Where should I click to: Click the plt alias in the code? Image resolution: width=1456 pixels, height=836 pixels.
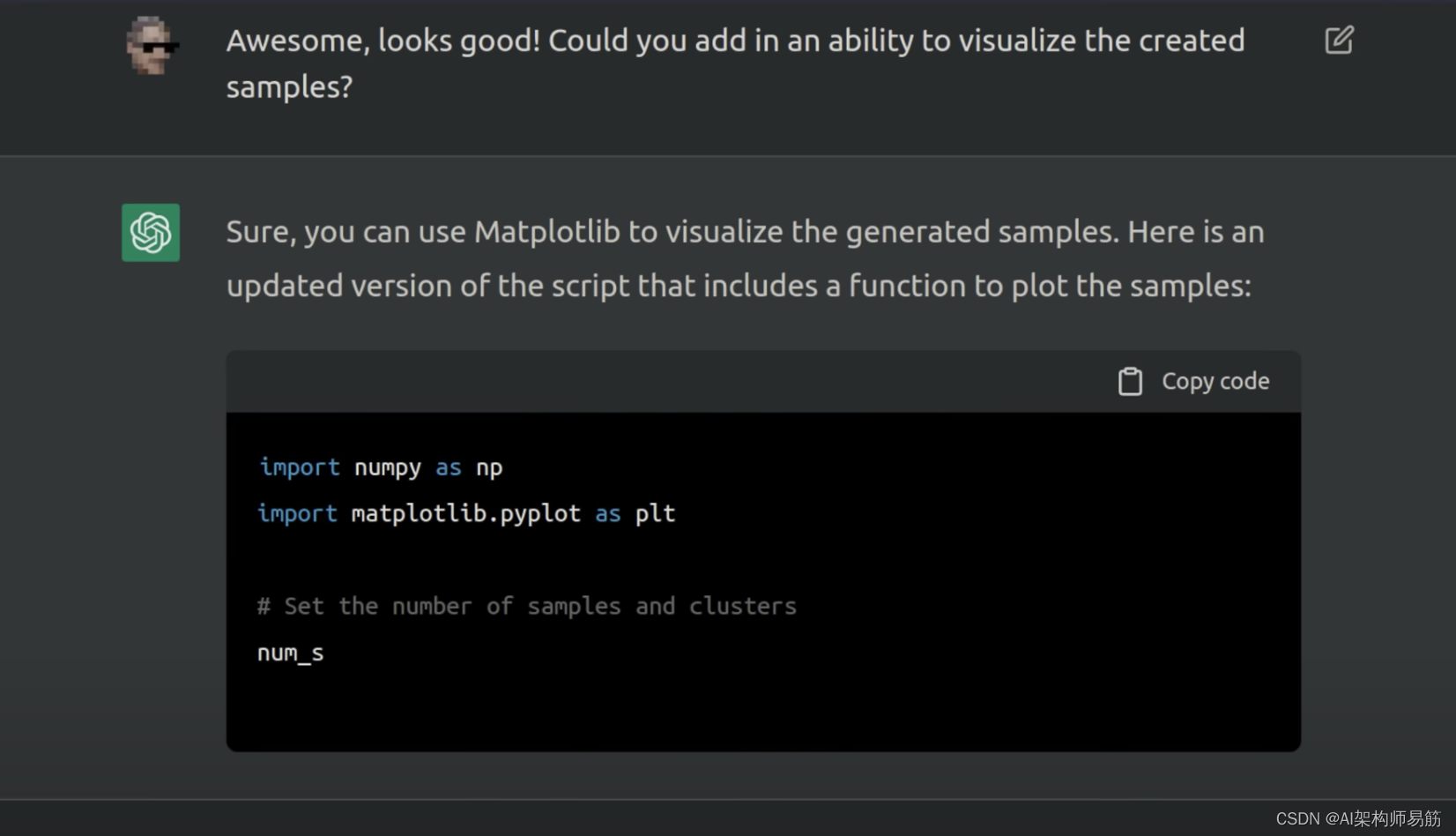point(655,513)
